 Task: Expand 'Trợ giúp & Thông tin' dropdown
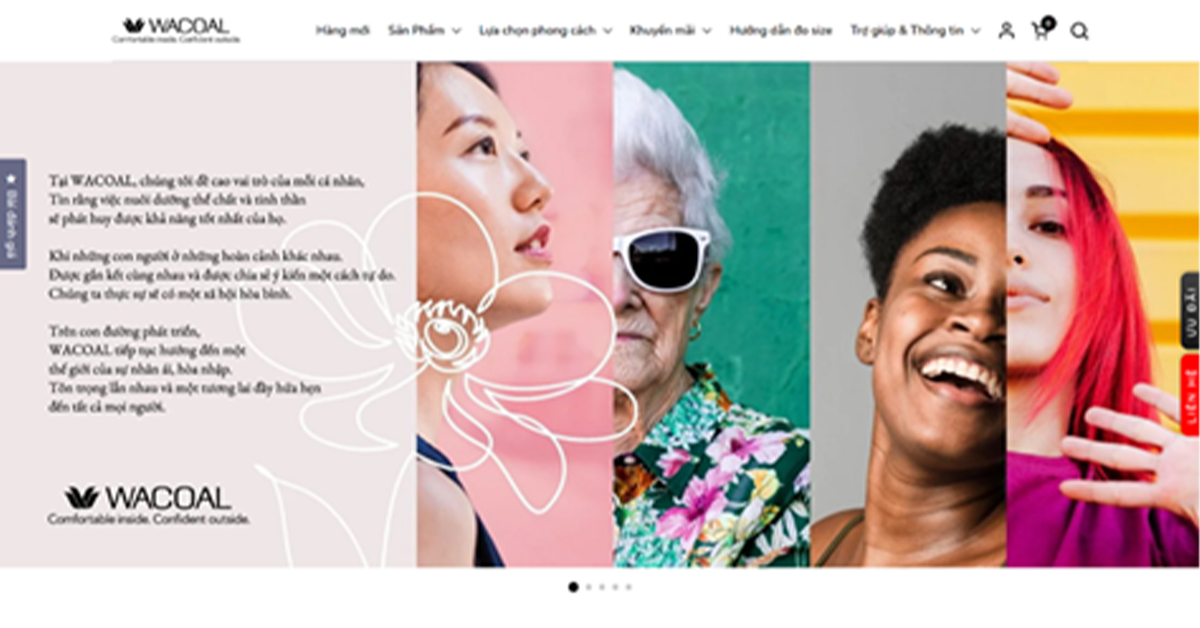tap(915, 31)
